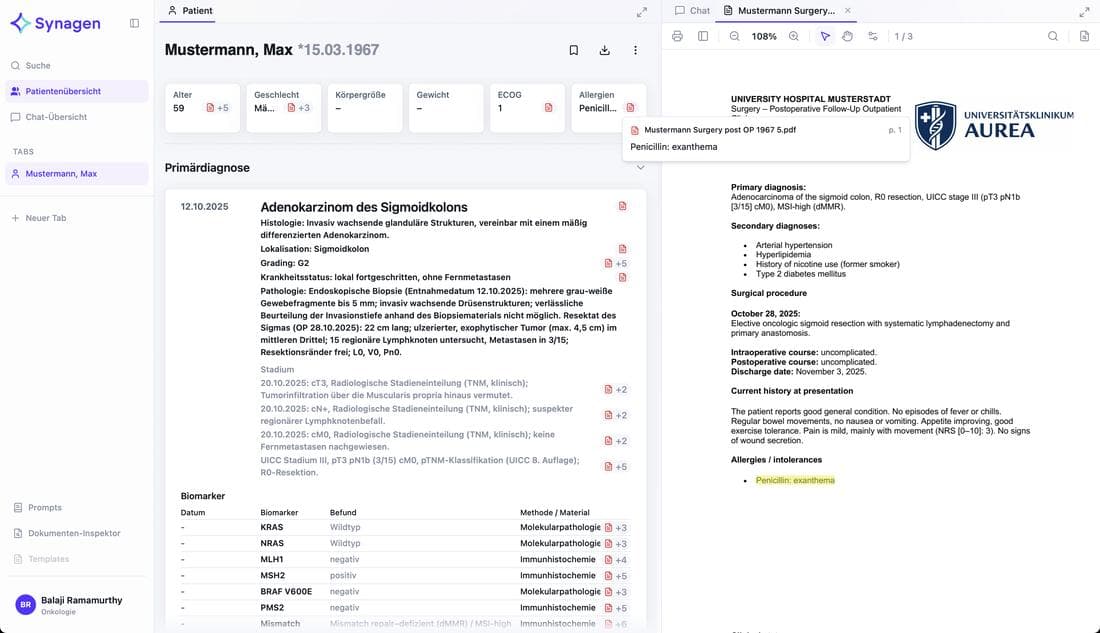Screen dimensions: 1100x633
Task: Click the MSH2 positiv result cell
Action: [343, 576]
